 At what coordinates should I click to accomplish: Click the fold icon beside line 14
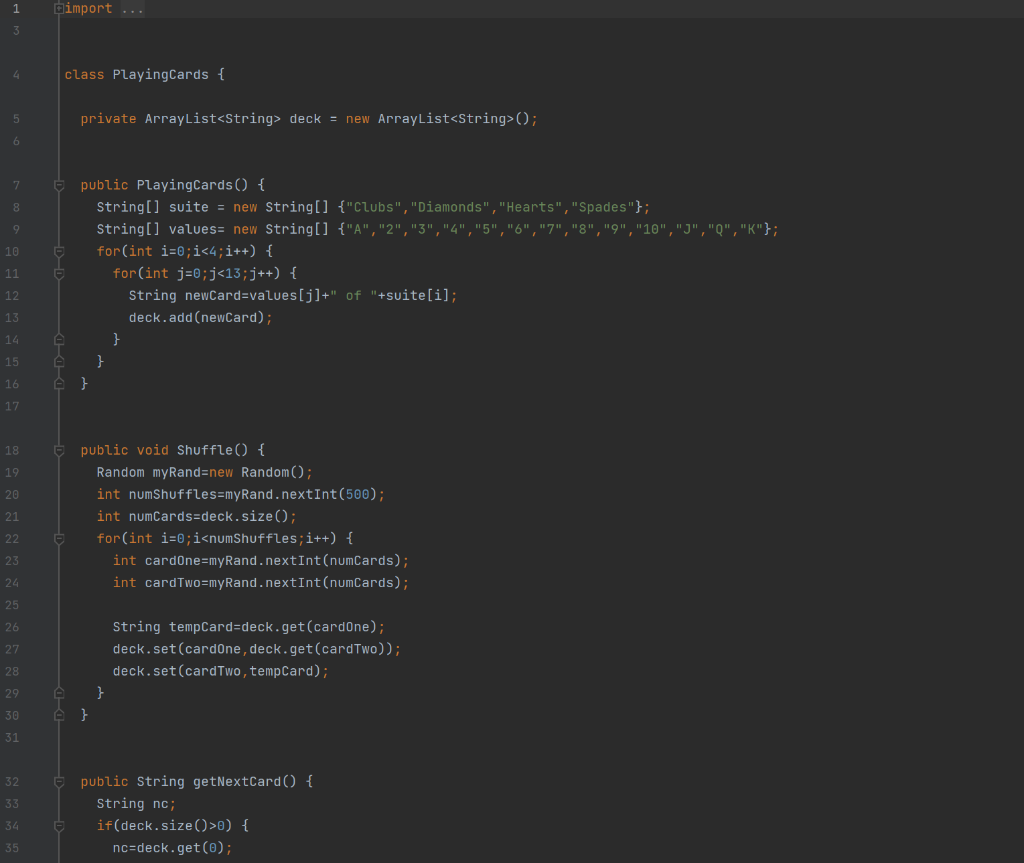pyautogui.click(x=58, y=338)
